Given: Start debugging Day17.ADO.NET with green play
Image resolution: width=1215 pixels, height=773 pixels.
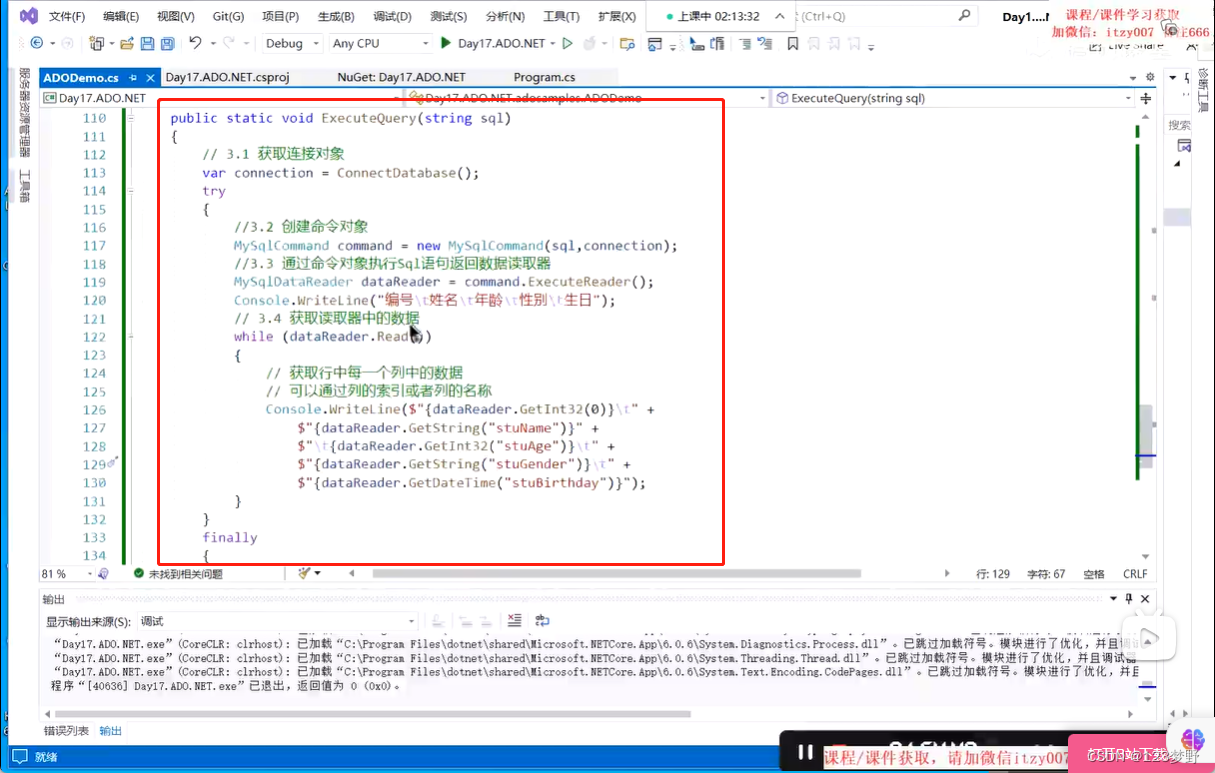Looking at the screenshot, I should 445,44.
